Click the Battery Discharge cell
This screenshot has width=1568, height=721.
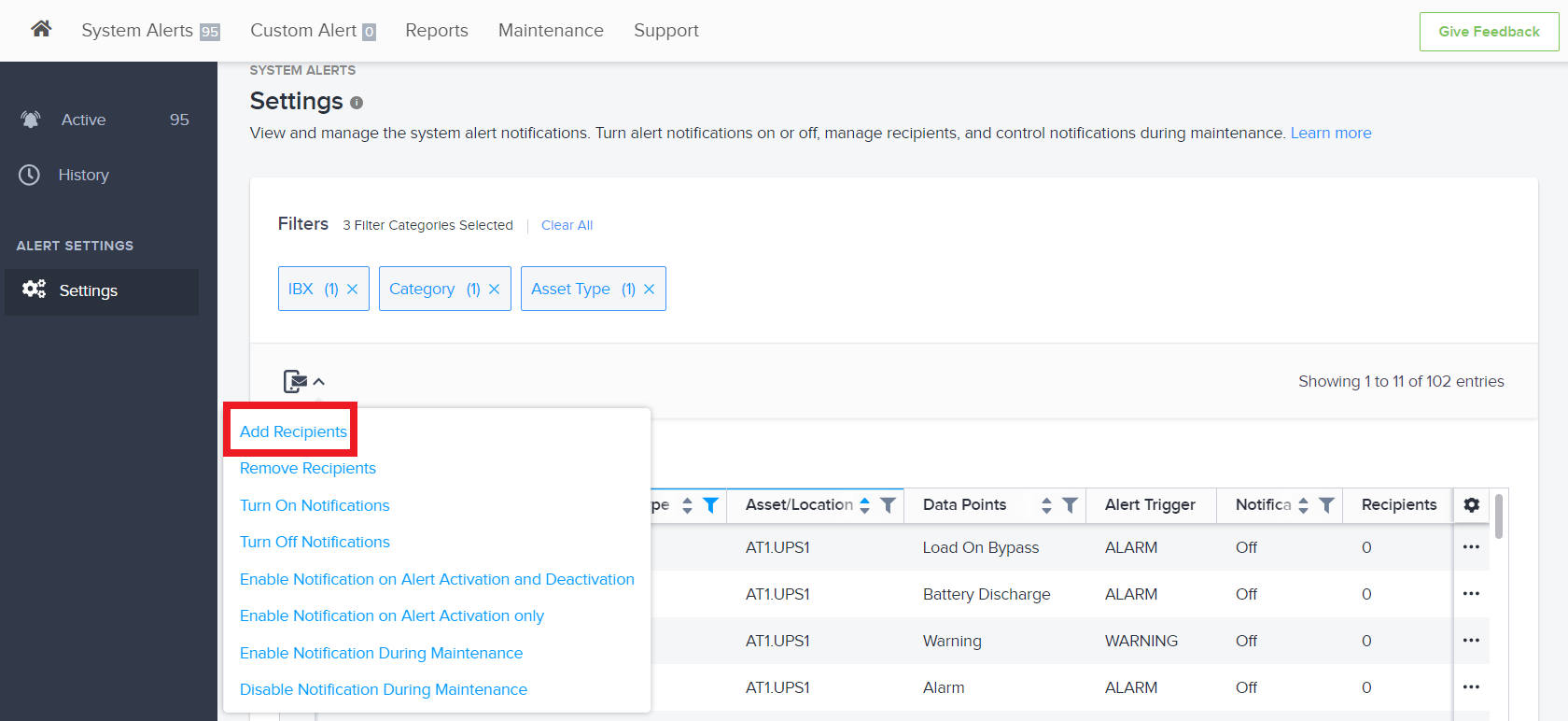click(x=987, y=594)
